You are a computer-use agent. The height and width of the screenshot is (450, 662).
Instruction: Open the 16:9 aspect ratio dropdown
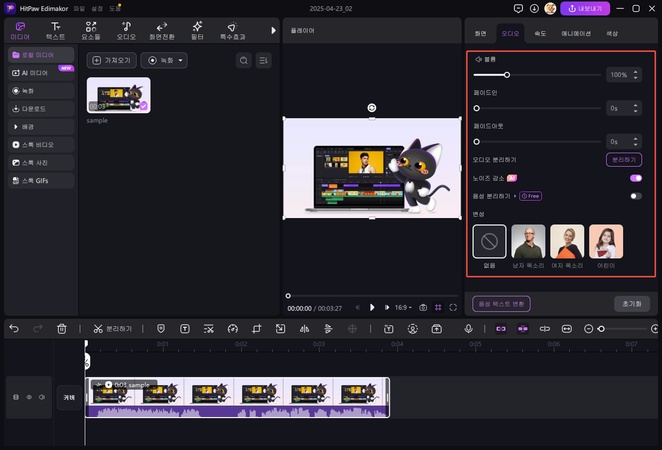click(x=403, y=308)
